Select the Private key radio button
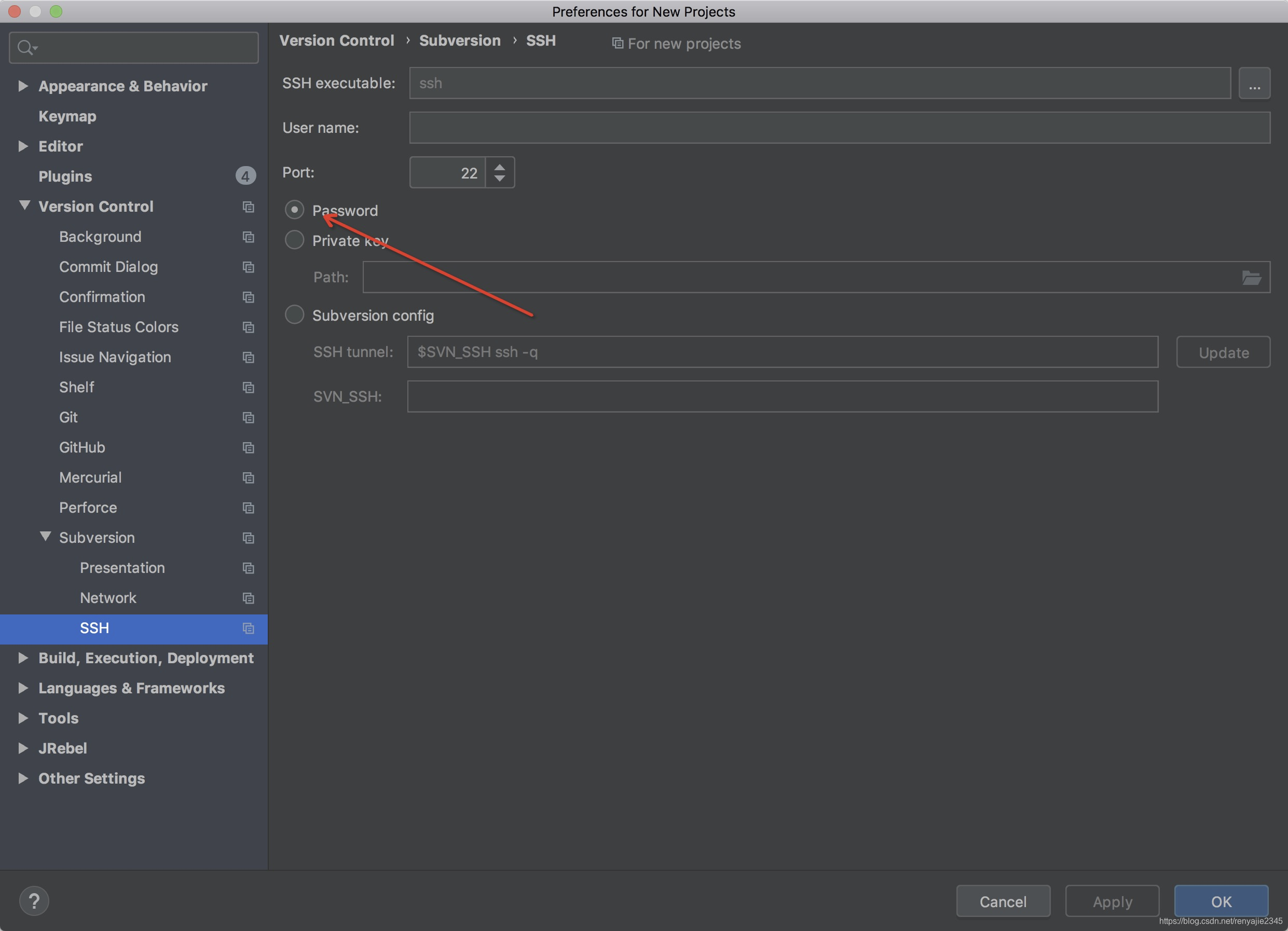The height and width of the screenshot is (931, 1288). (x=294, y=240)
